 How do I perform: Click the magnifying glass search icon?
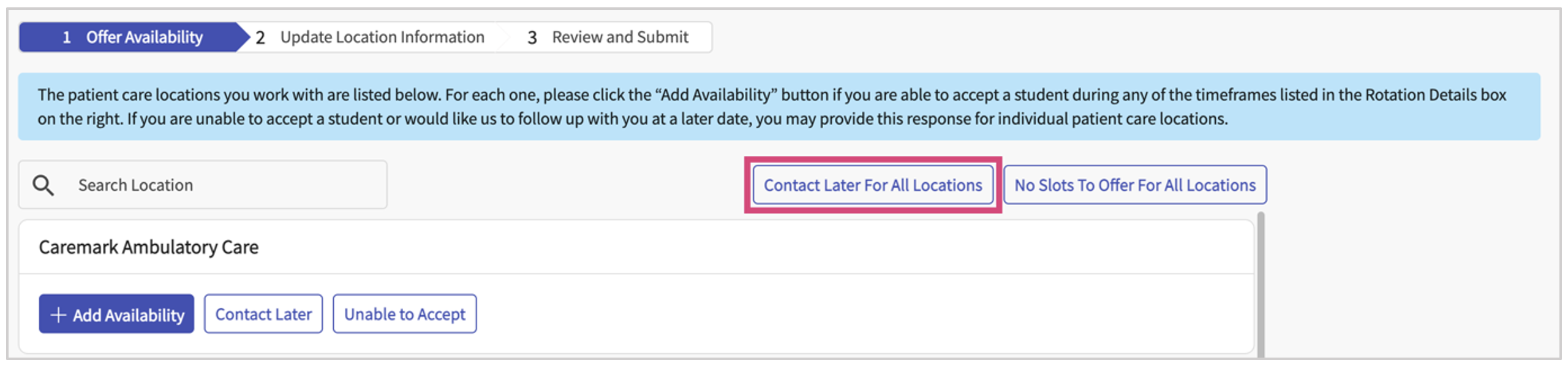click(43, 185)
